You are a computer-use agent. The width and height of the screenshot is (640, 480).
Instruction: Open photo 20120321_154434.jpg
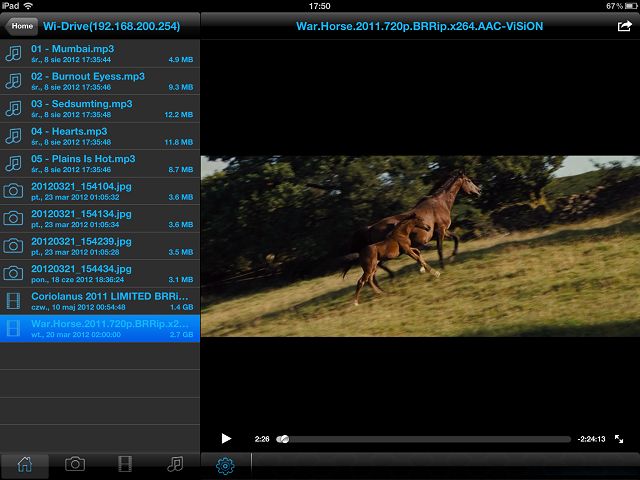(100, 273)
